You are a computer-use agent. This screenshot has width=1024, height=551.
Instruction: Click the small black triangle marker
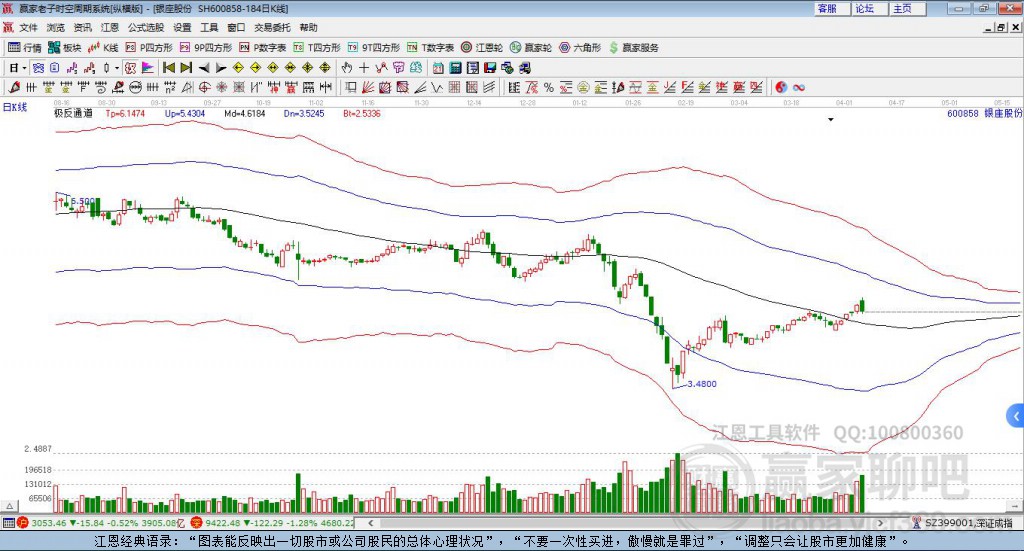831,119
